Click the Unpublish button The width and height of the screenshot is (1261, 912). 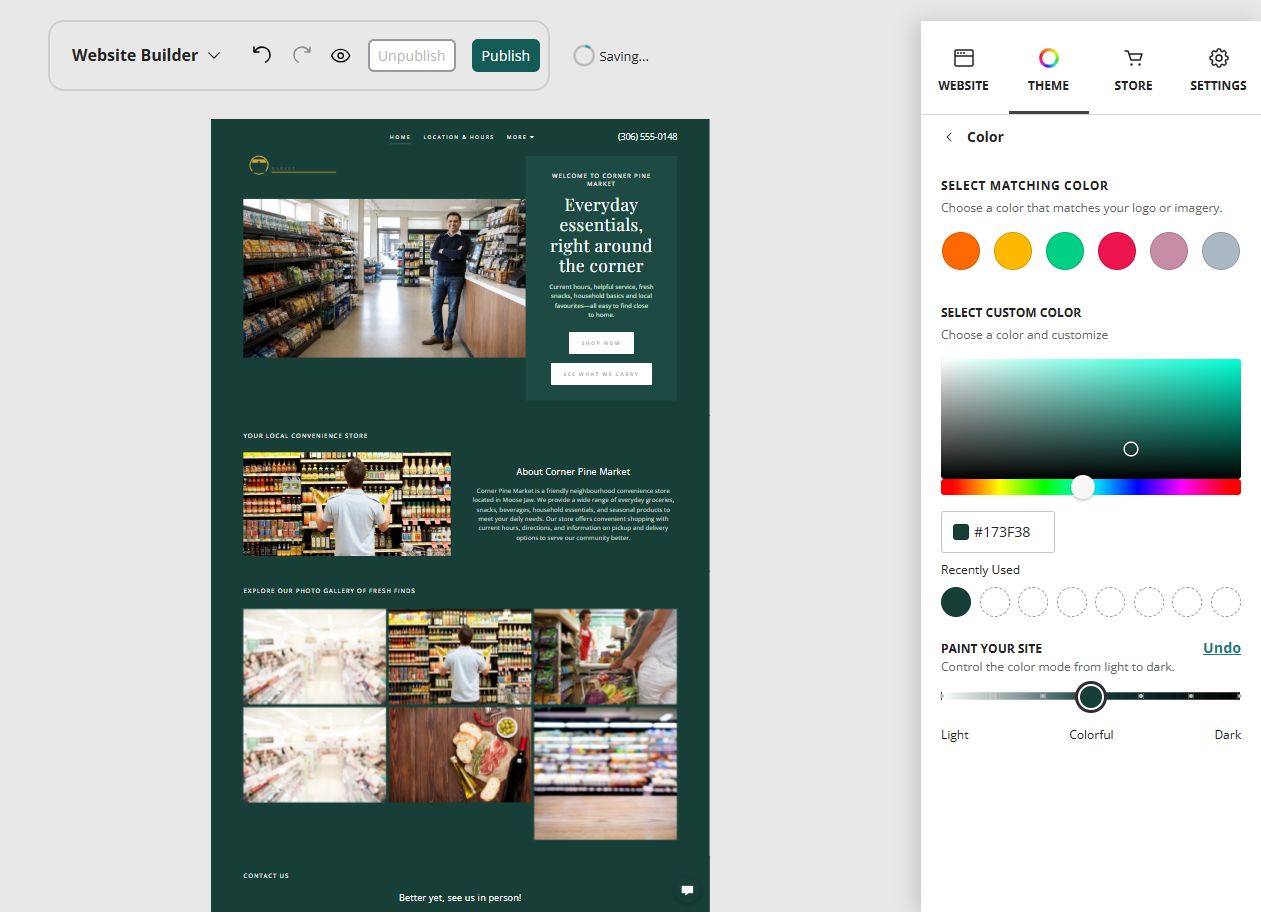point(412,56)
